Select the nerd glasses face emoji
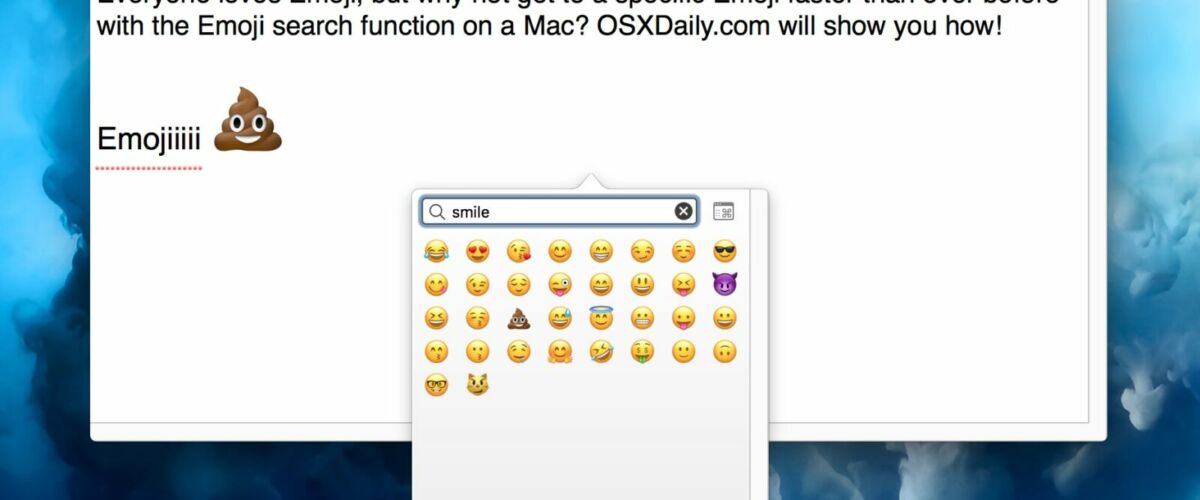The image size is (1200, 500). click(x=436, y=385)
